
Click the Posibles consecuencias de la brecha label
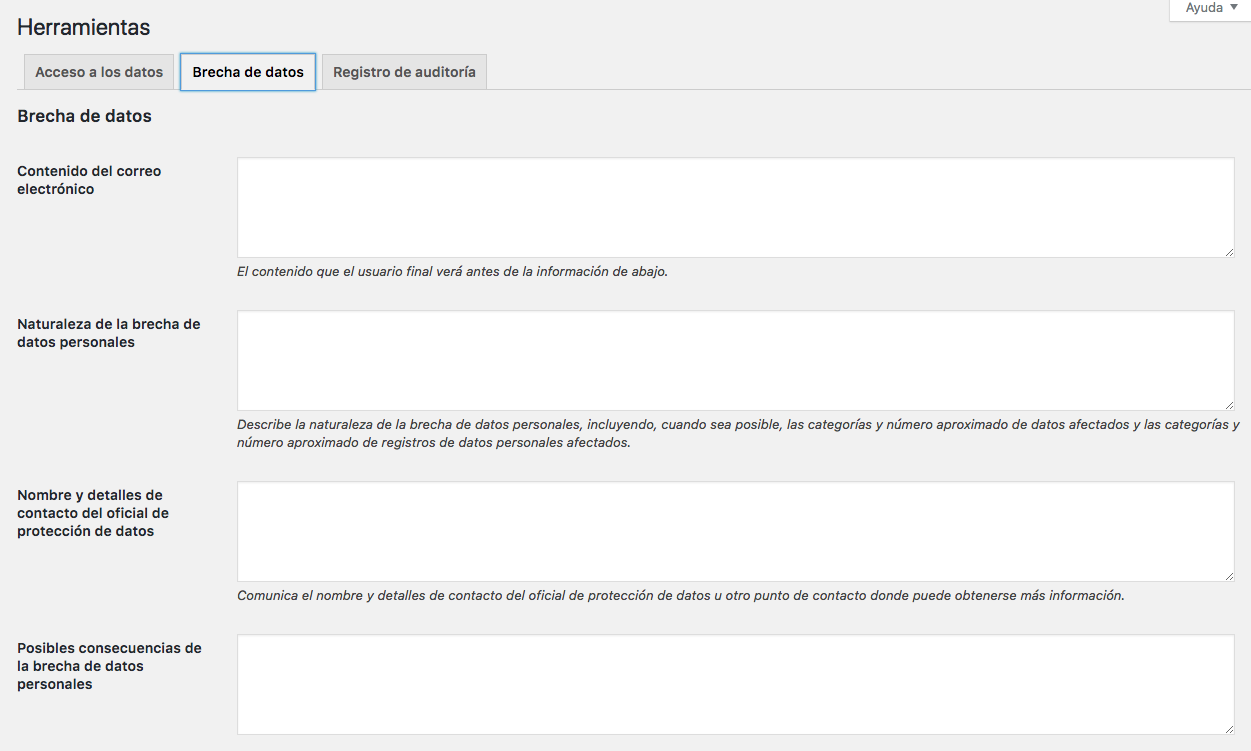109,666
